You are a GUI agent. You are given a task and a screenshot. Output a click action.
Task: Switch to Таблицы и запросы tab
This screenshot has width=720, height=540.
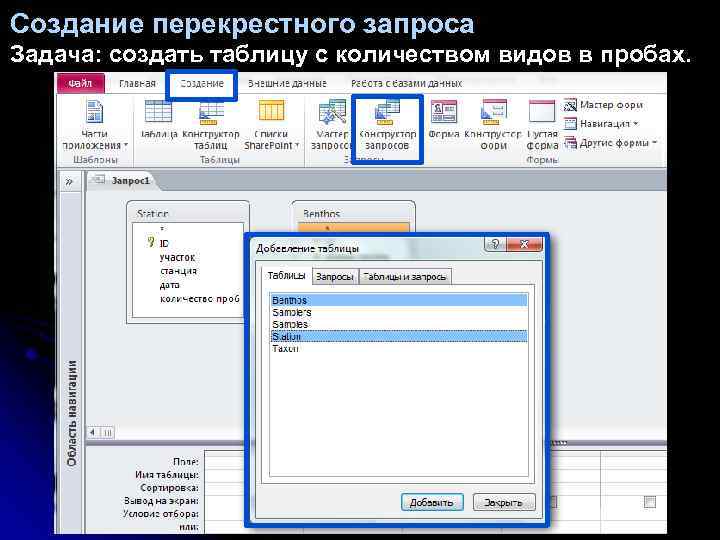[405, 277]
